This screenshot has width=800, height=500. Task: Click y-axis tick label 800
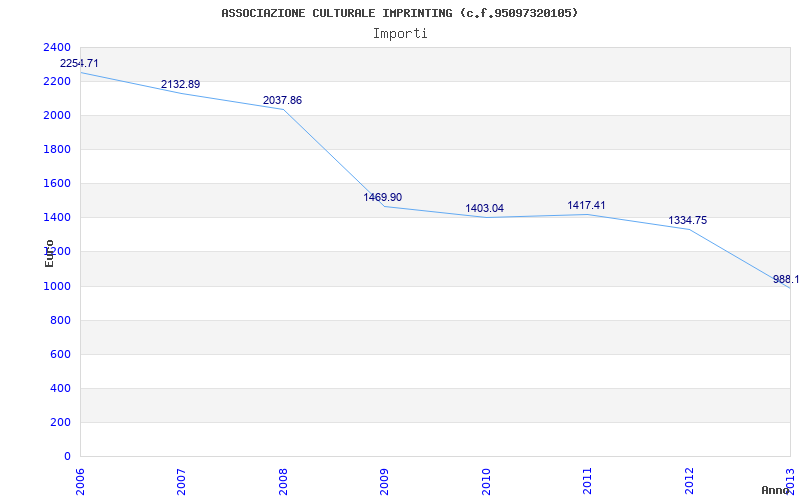[x=60, y=321]
